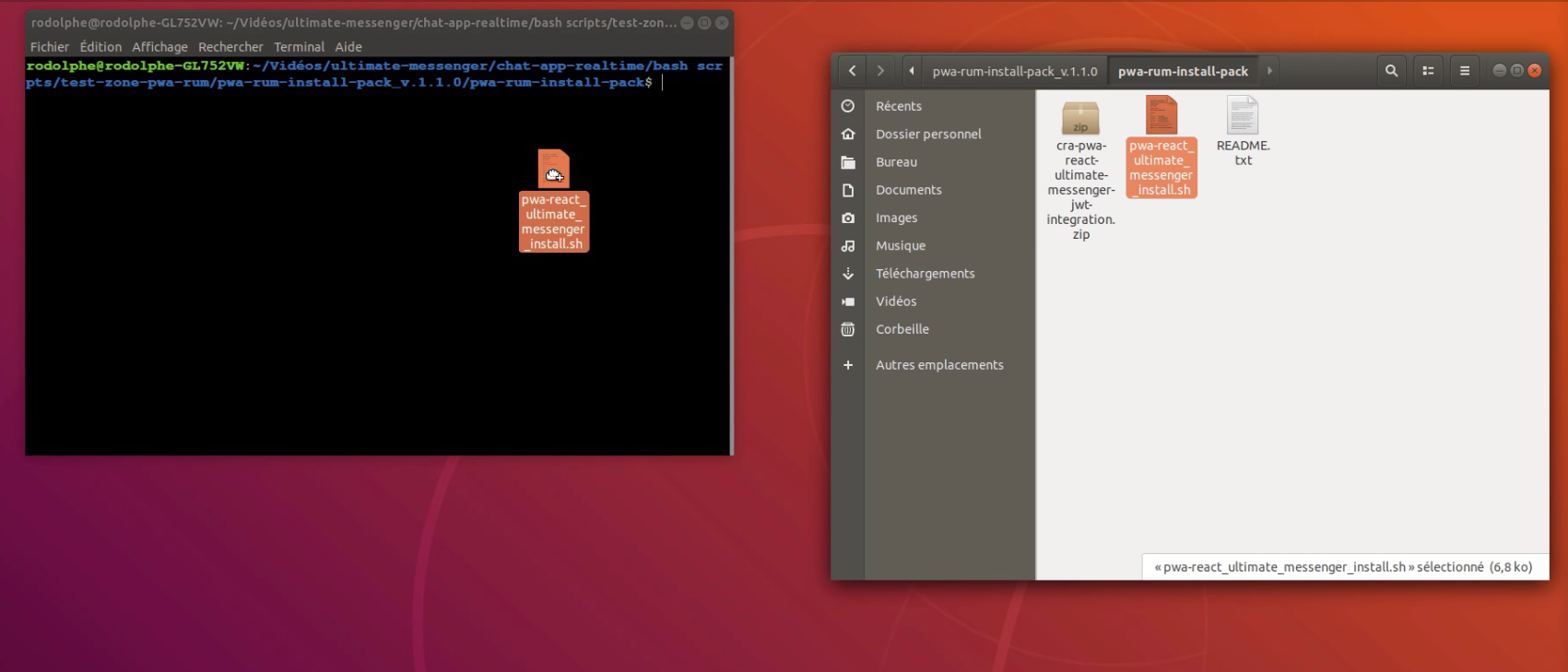Toggle the list/grid view icon

click(1428, 71)
